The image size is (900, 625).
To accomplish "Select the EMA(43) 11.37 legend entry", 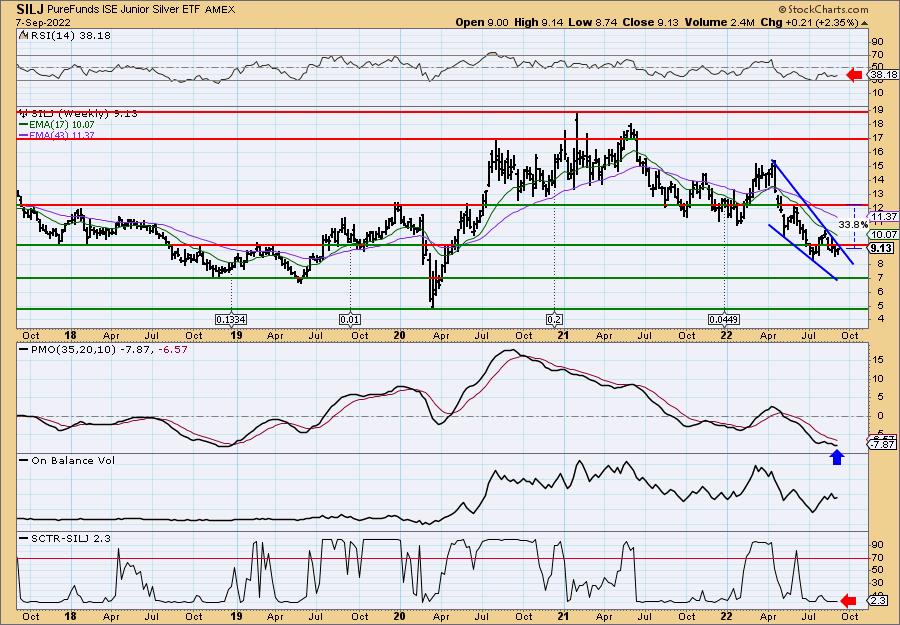I will (57, 135).
